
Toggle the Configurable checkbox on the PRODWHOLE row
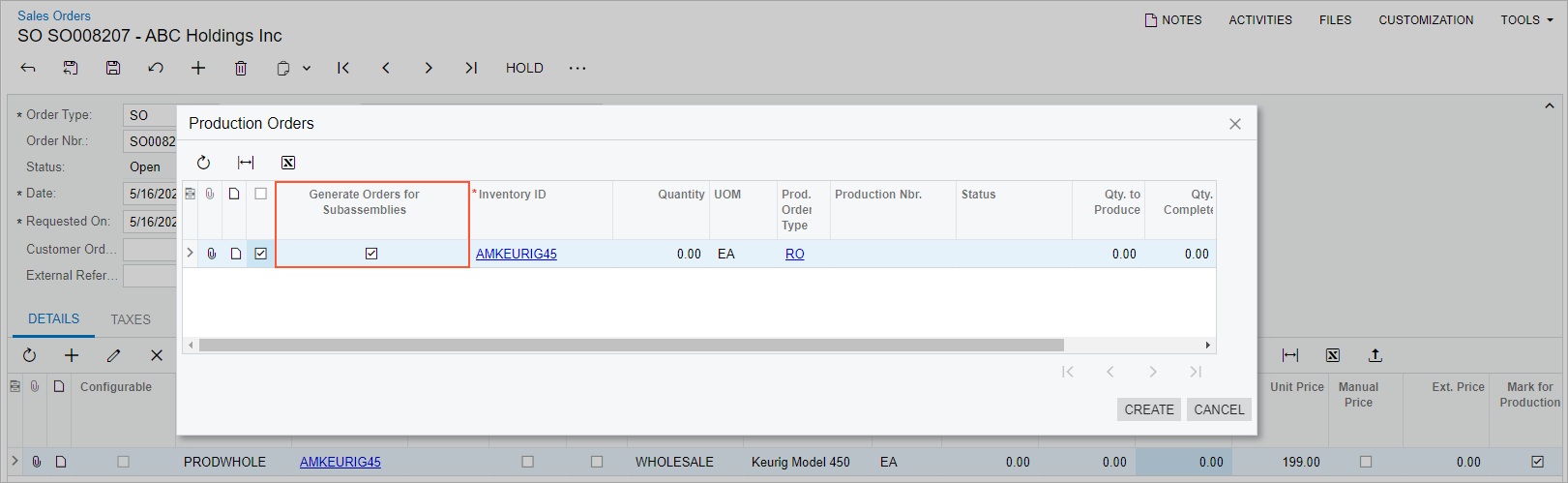123,462
